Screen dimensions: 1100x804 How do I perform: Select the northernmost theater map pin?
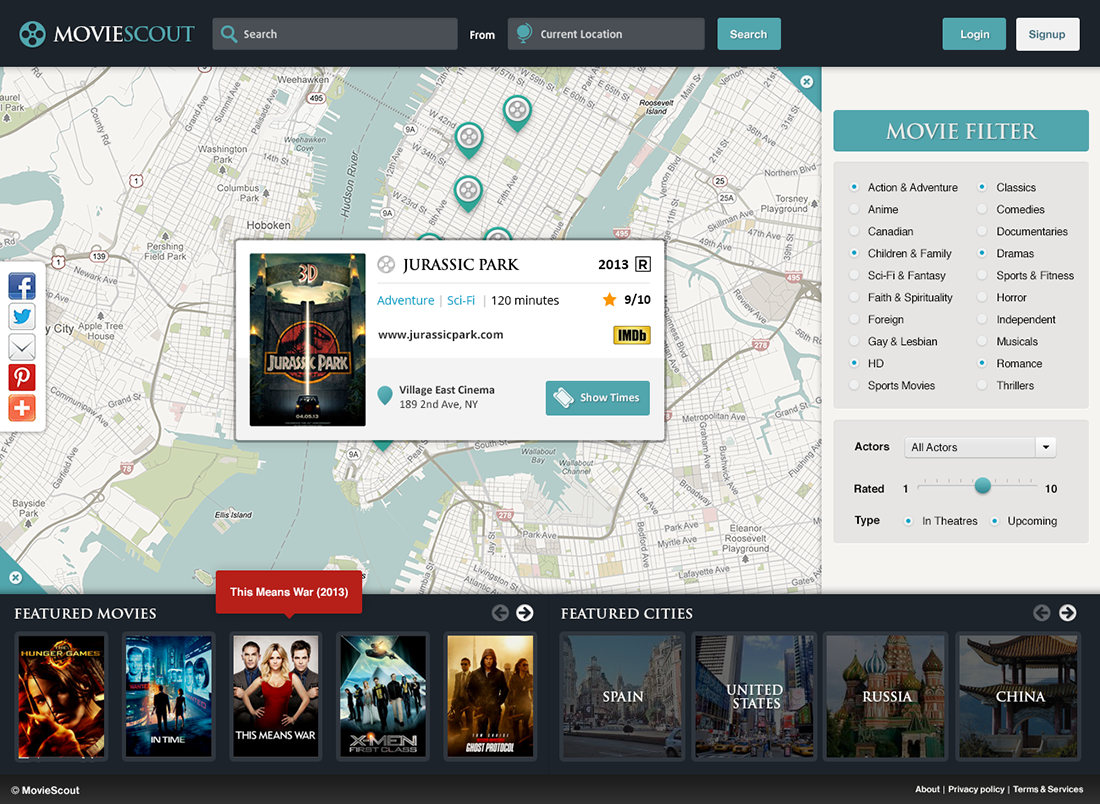pos(517,110)
